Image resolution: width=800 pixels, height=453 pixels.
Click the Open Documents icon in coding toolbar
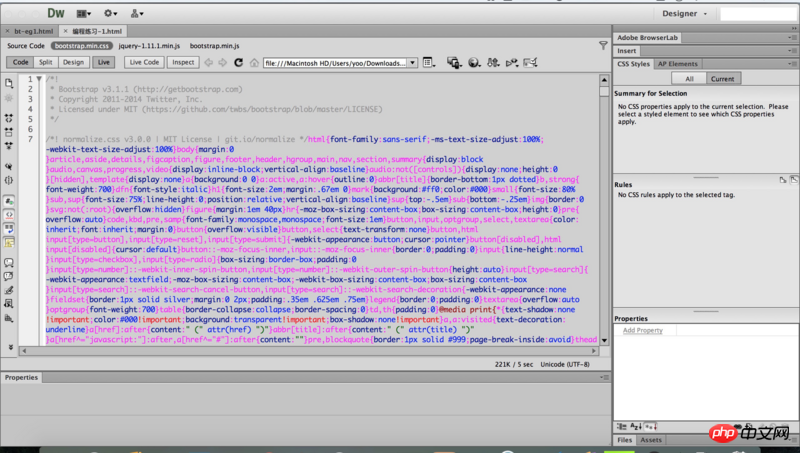pyautogui.click(x=9, y=83)
